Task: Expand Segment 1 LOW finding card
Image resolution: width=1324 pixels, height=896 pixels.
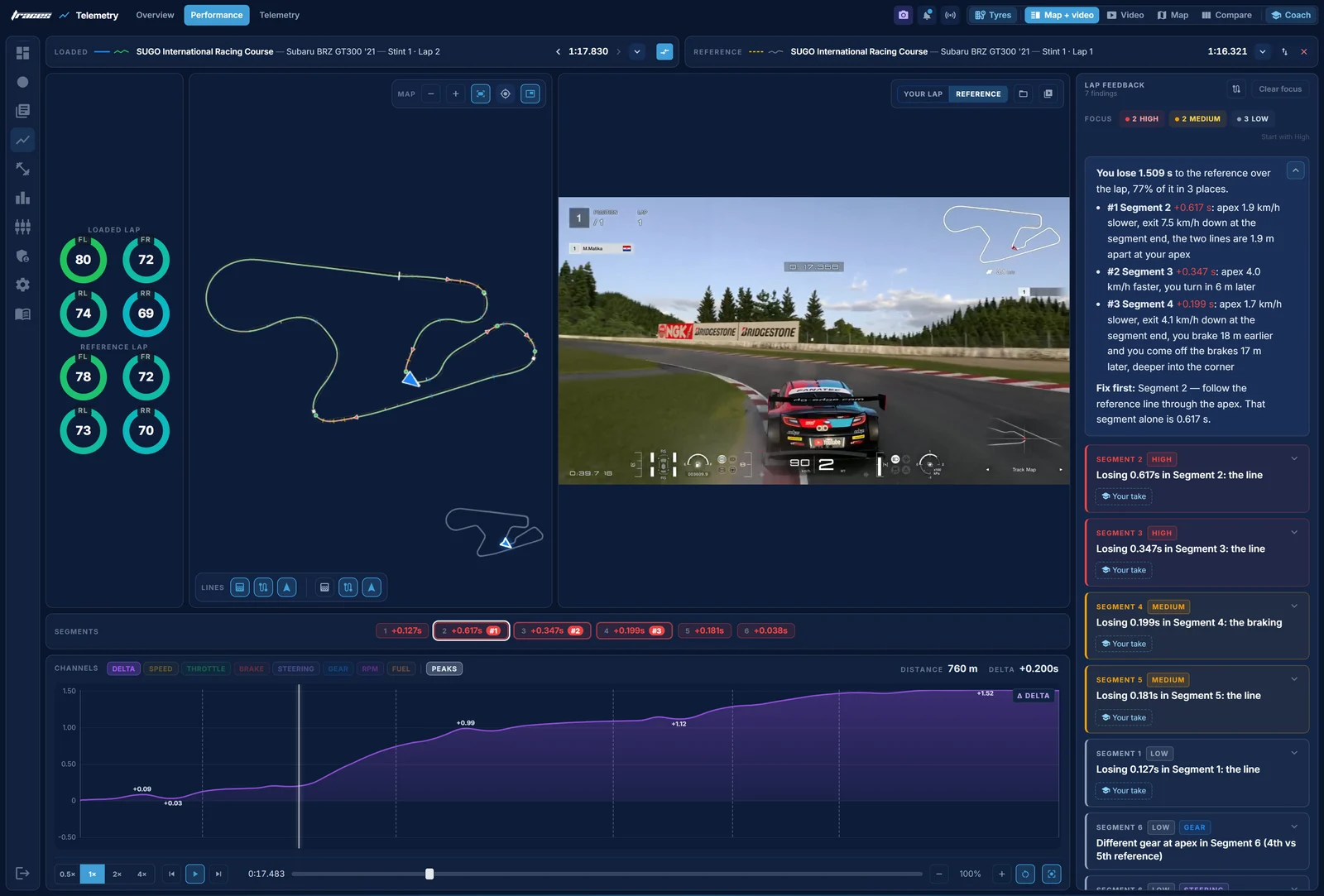Action: pyautogui.click(x=1294, y=753)
